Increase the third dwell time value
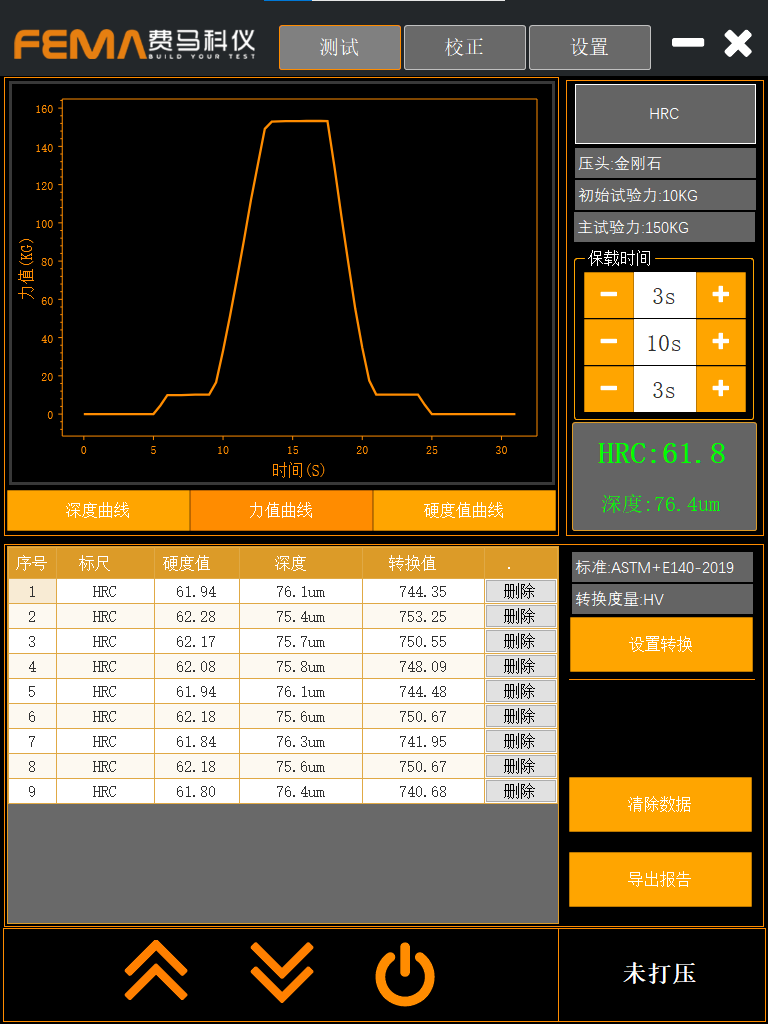768x1024 pixels. pyautogui.click(x=720, y=389)
